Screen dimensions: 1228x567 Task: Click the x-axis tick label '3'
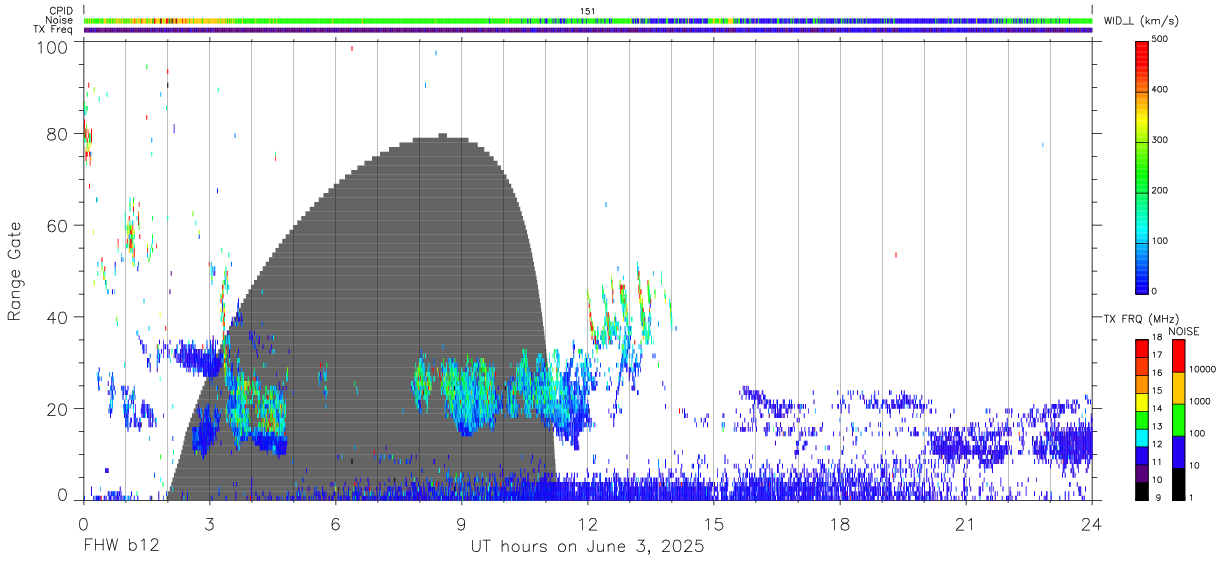pos(209,523)
